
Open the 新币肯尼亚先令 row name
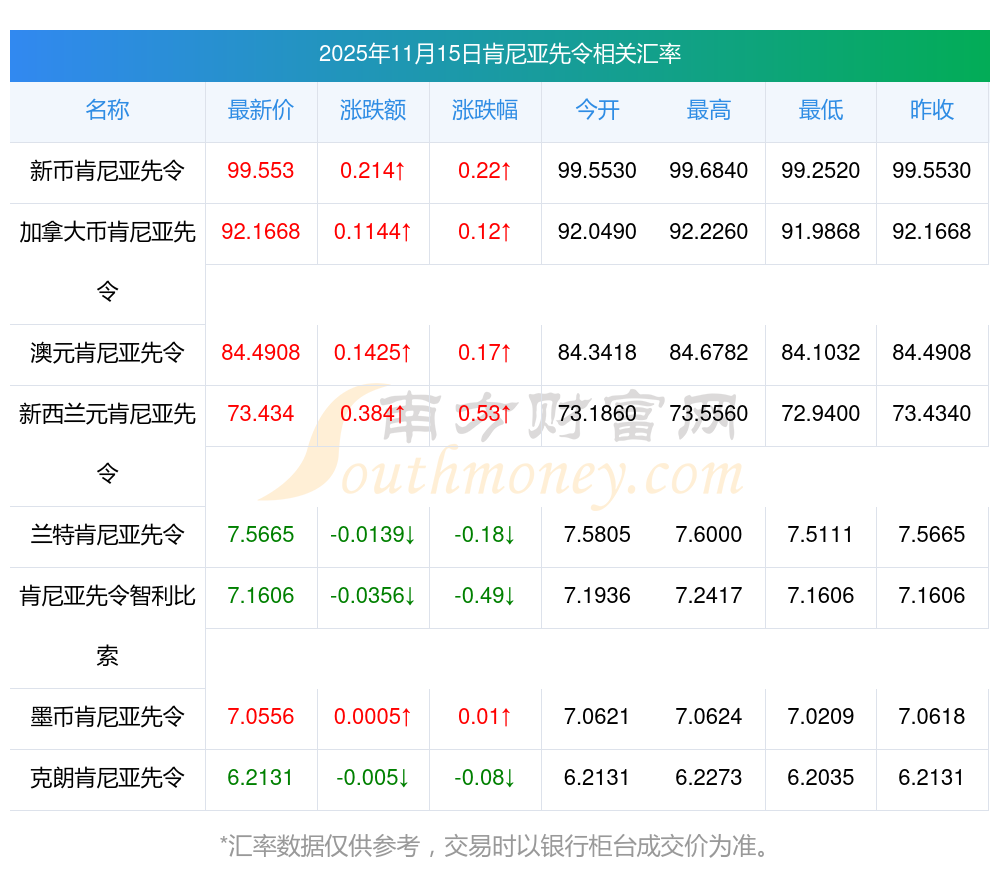107,171
